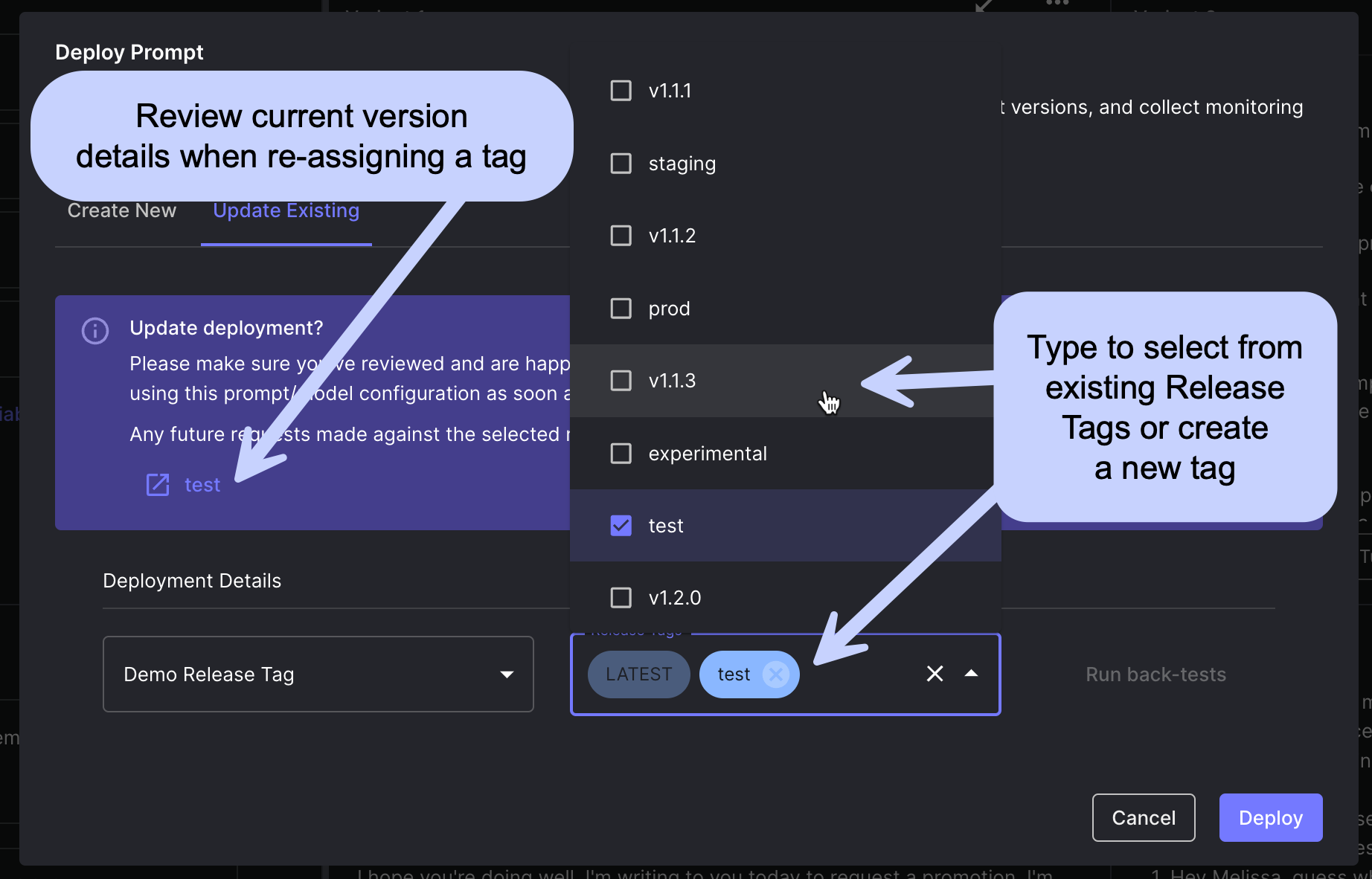This screenshot has height=879, width=1372.
Task: Click Run back-tests
Action: [x=1155, y=674]
